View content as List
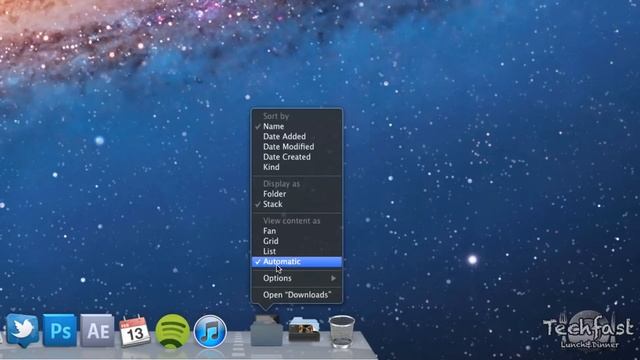The width and height of the screenshot is (640, 360). [x=297, y=251]
